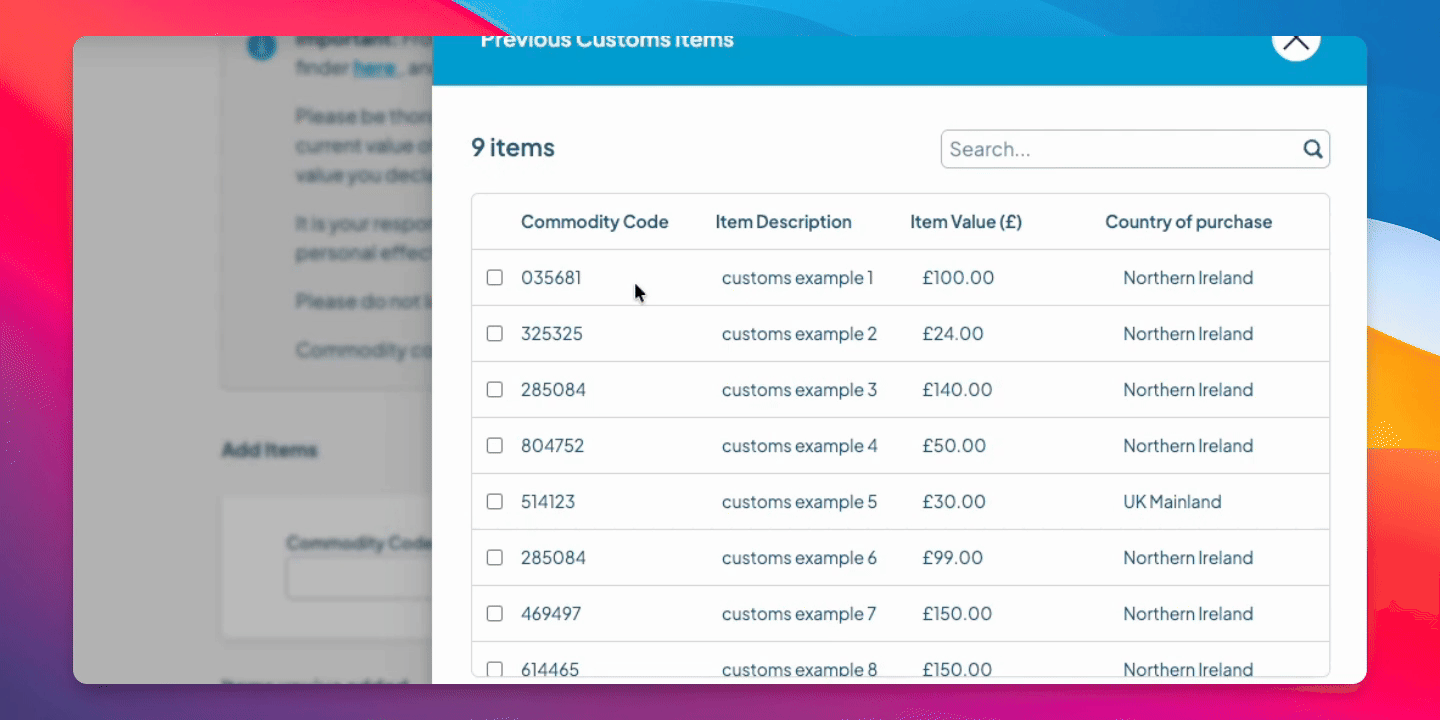Click the Commodity Code column header
1440x720 pixels.
click(x=594, y=222)
